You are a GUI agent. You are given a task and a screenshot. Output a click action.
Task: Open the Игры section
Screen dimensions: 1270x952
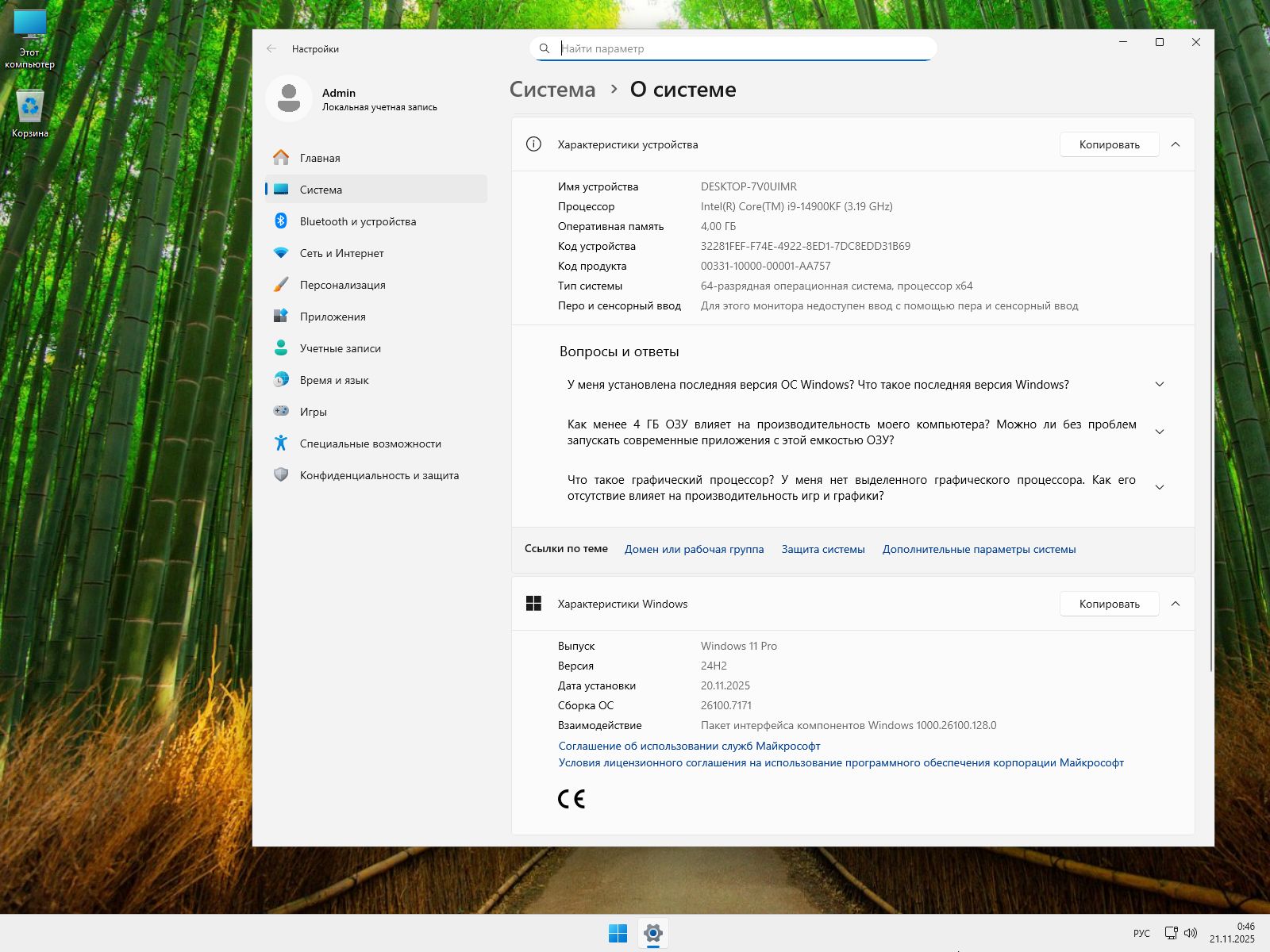tap(314, 412)
